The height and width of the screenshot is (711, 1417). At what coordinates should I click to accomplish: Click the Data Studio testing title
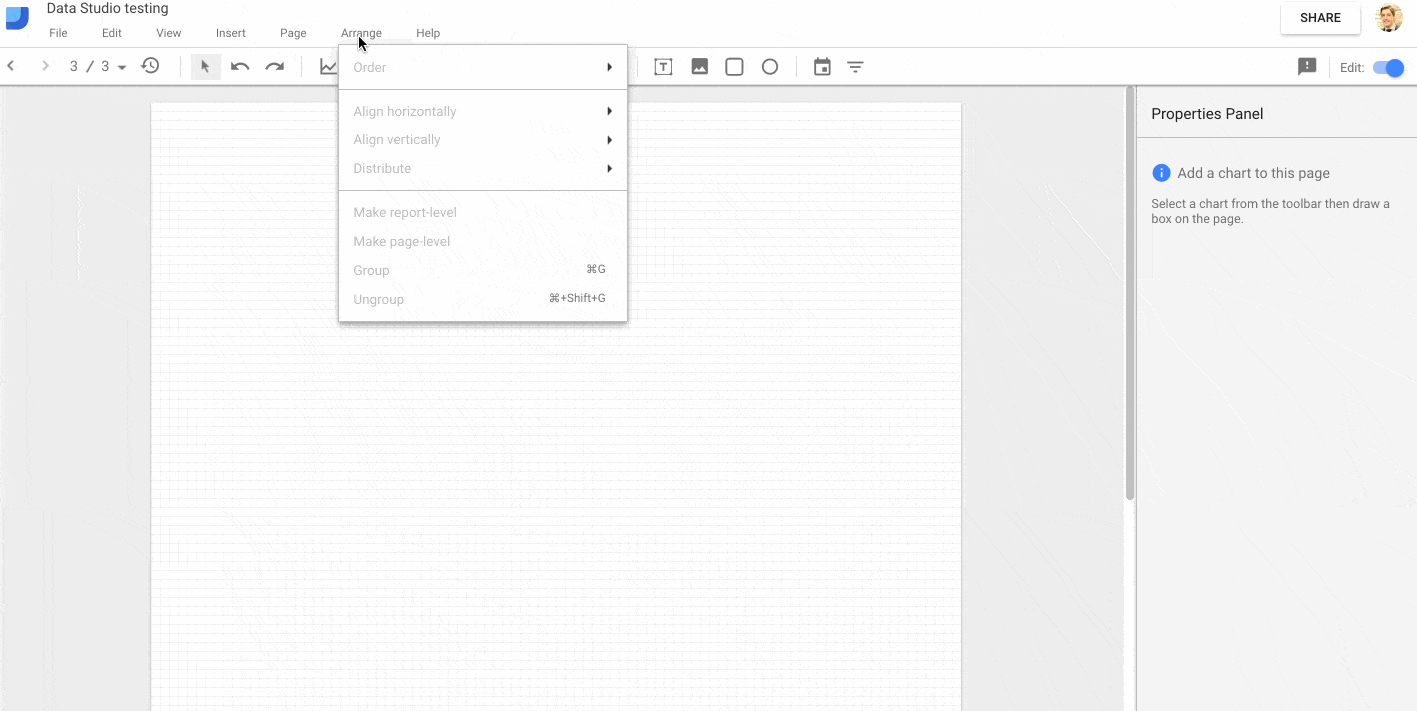(x=107, y=9)
